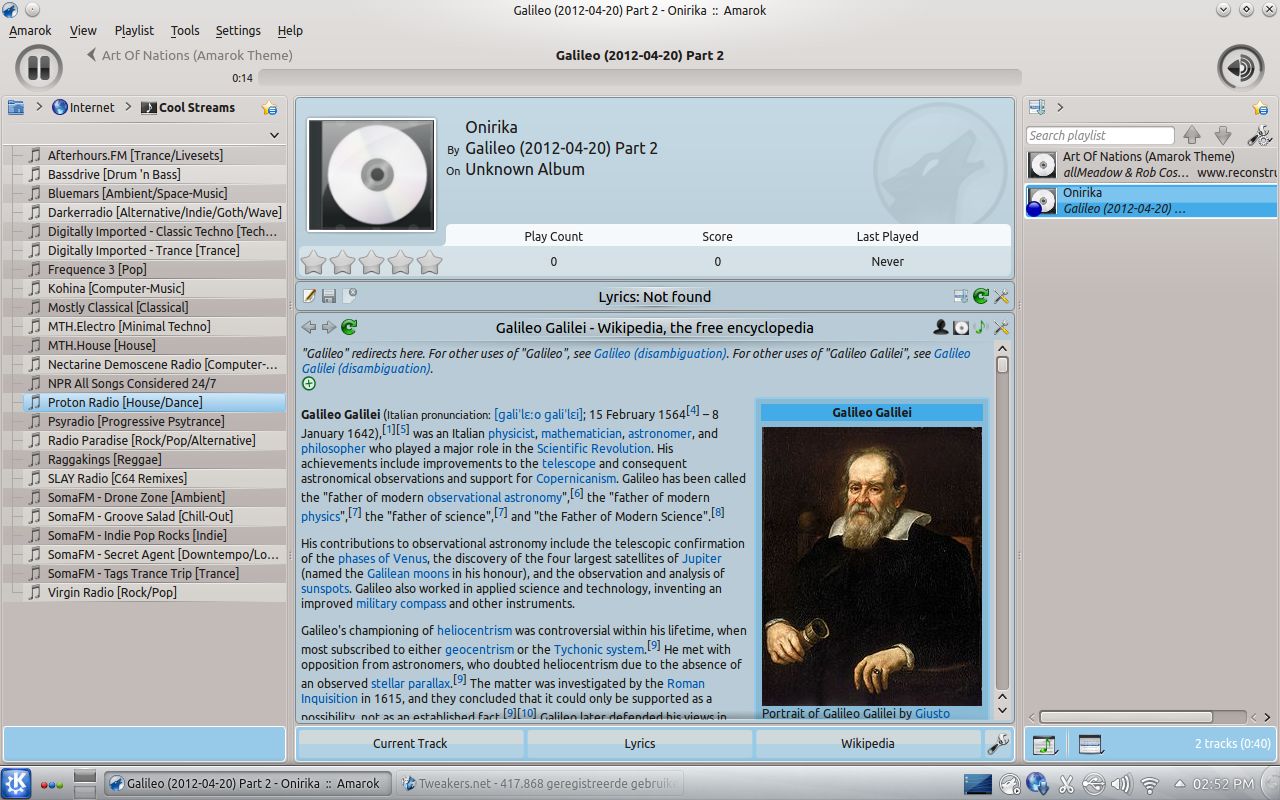Image resolution: width=1280 pixels, height=800 pixels.
Task: Toggle lyrics auto-scroll icon
Action: click(x=961, y=296)
